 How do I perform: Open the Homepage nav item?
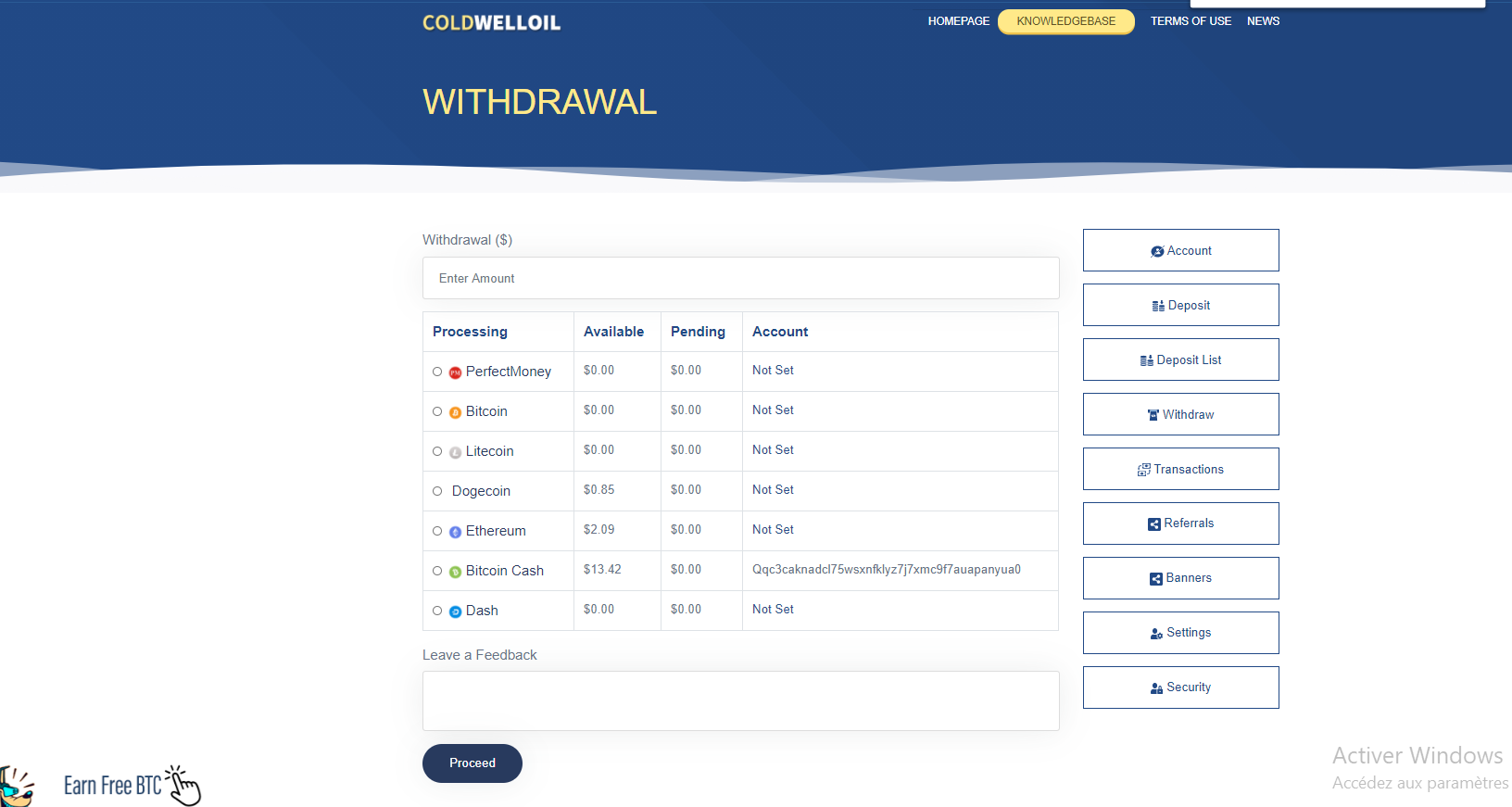click(959, 21)
